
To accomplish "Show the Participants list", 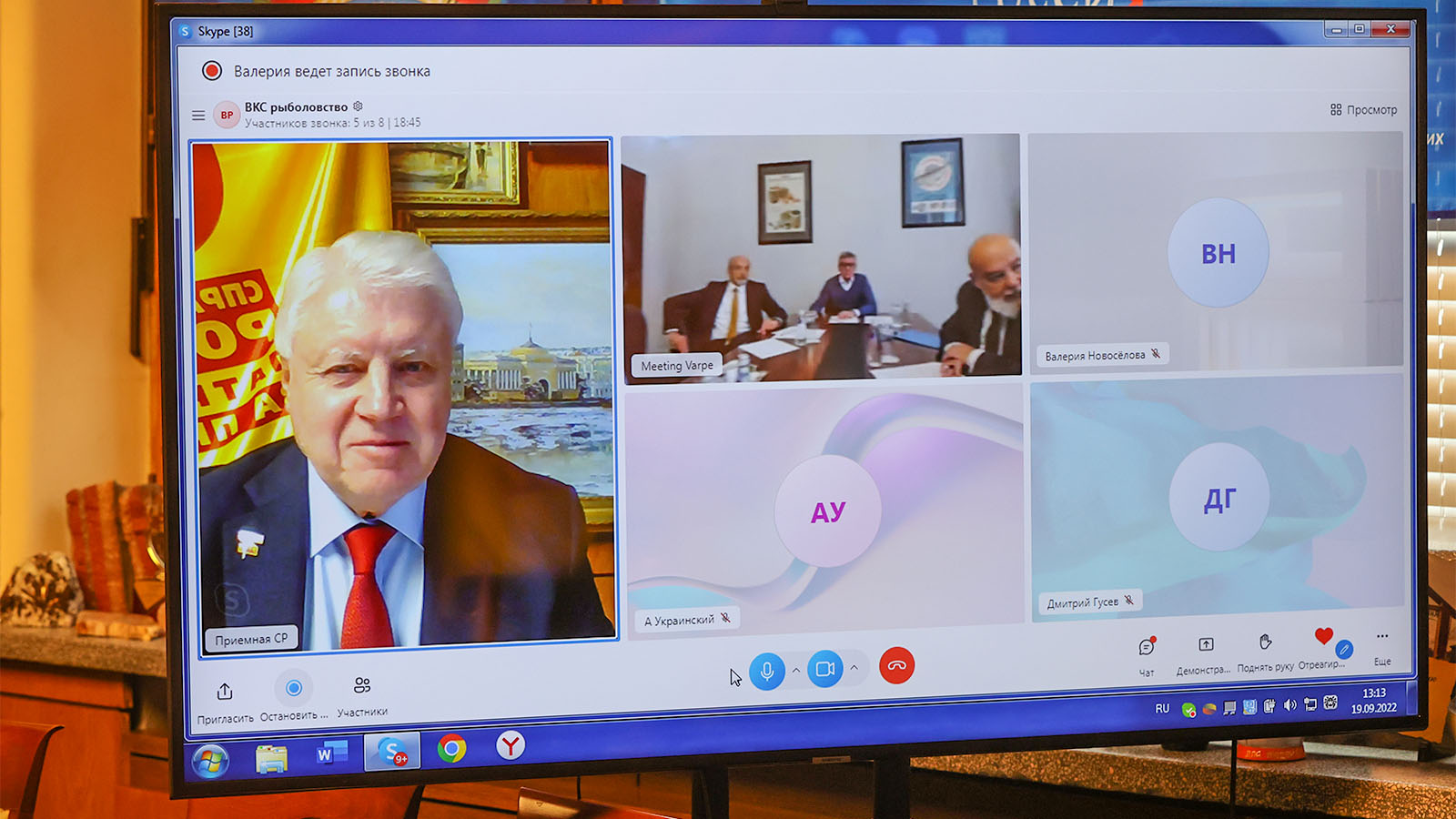I will [362, 685].
